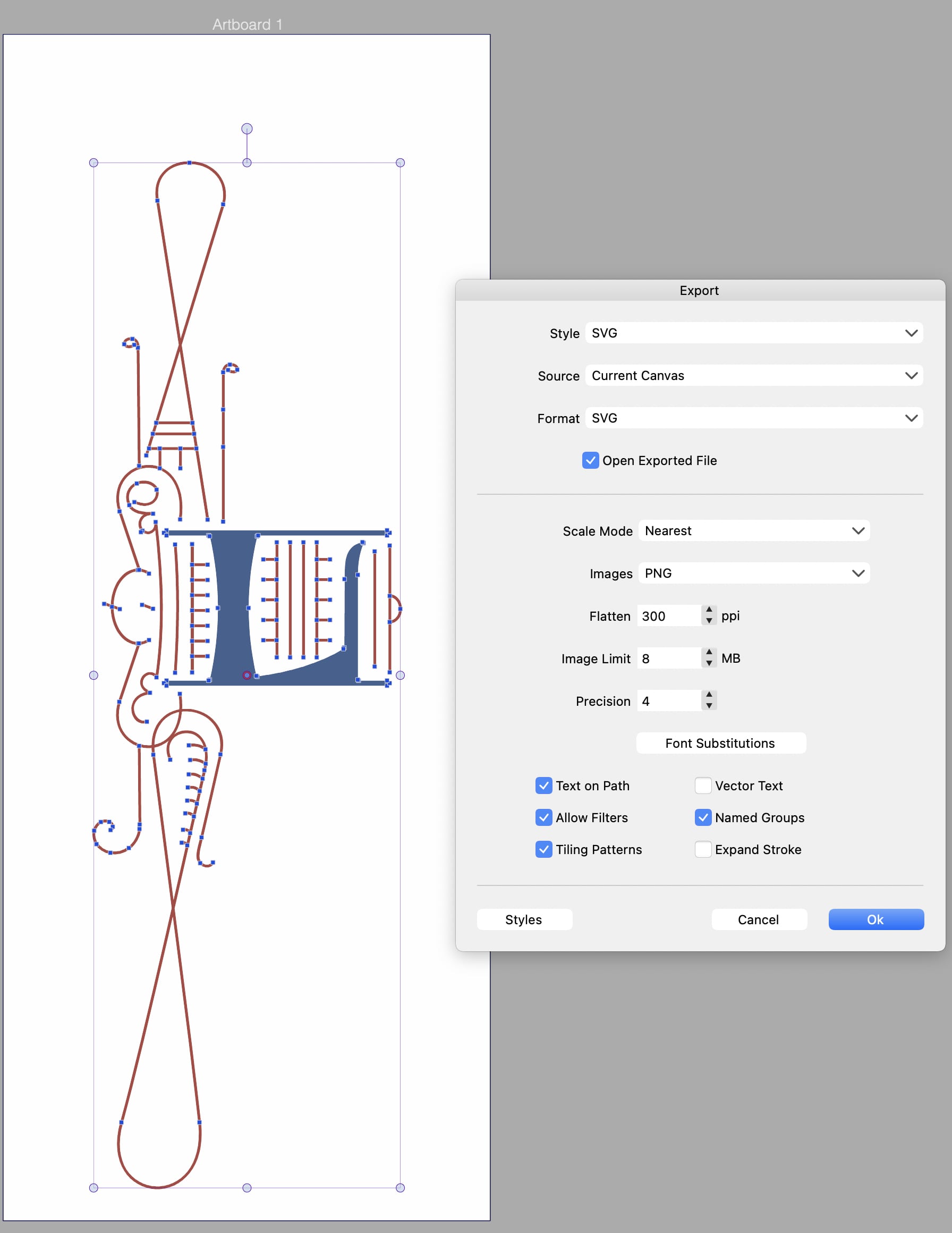This screenshot has width=952, height=1233.
Task: Expand the Source dropdown showing Current Canvas
Action: tap(753, 375)
